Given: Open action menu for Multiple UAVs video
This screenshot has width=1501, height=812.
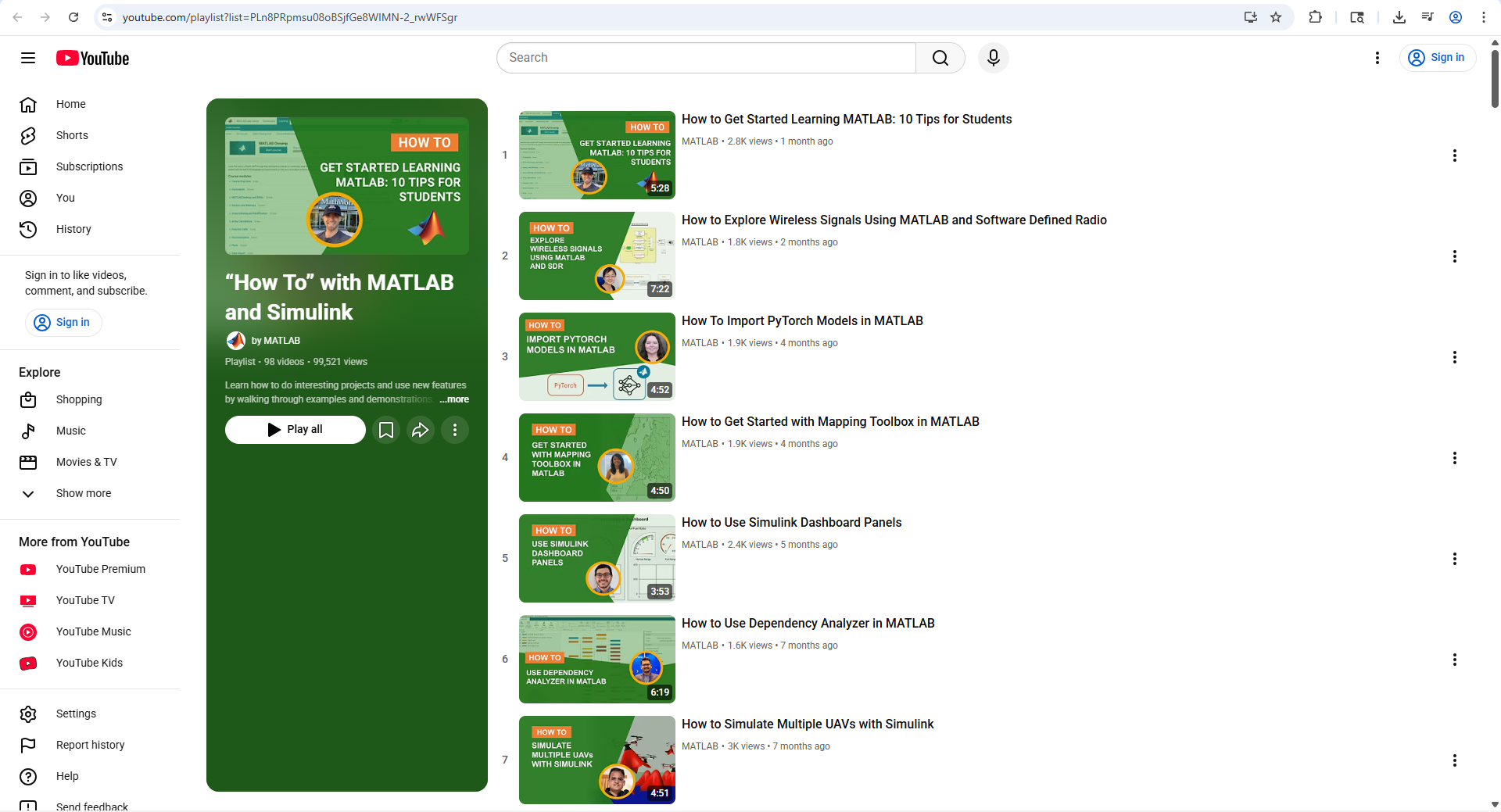Looking at the screenshot, I should coord(1455,760).
